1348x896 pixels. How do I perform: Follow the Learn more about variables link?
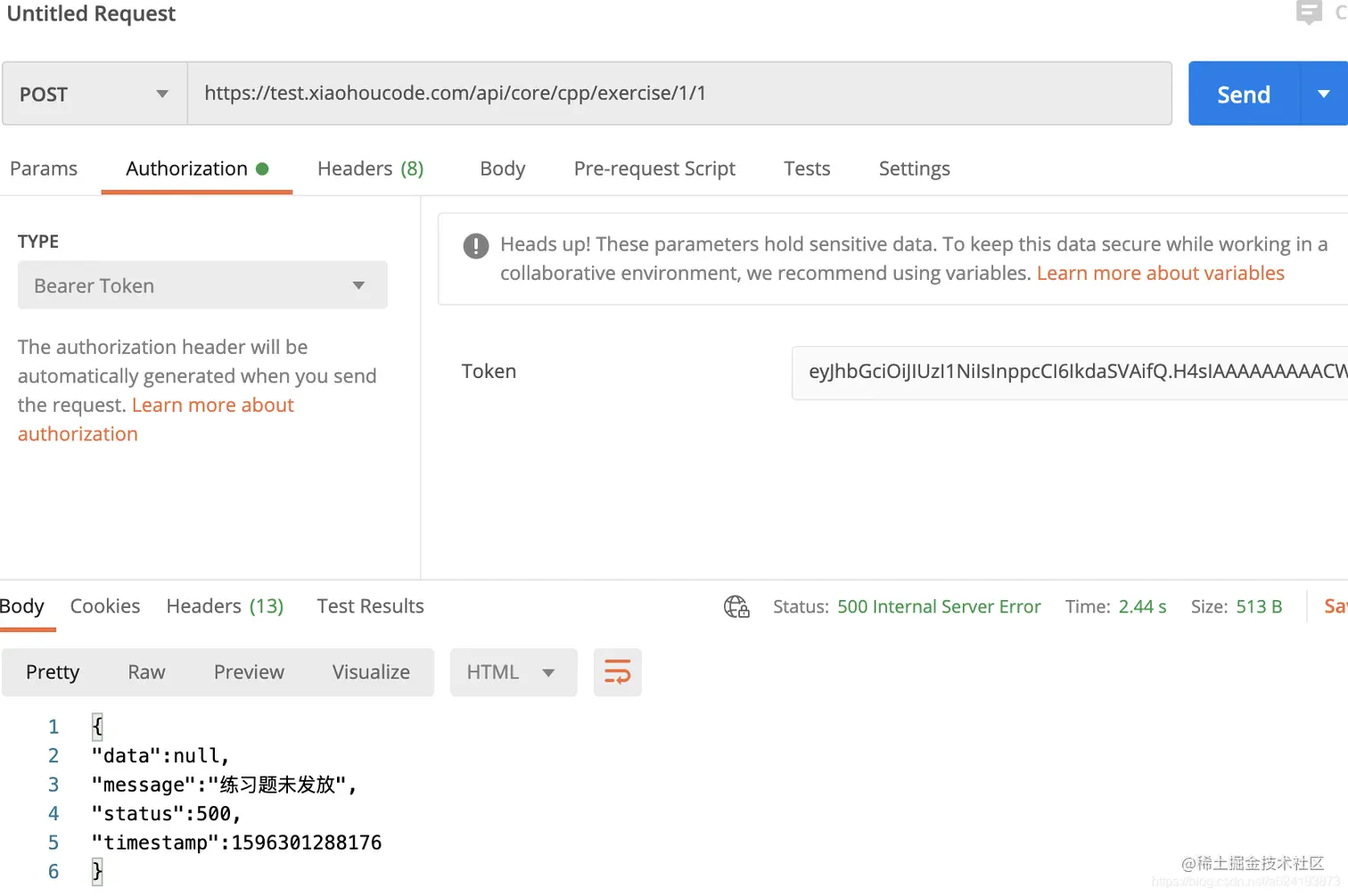pos(1161,273)
